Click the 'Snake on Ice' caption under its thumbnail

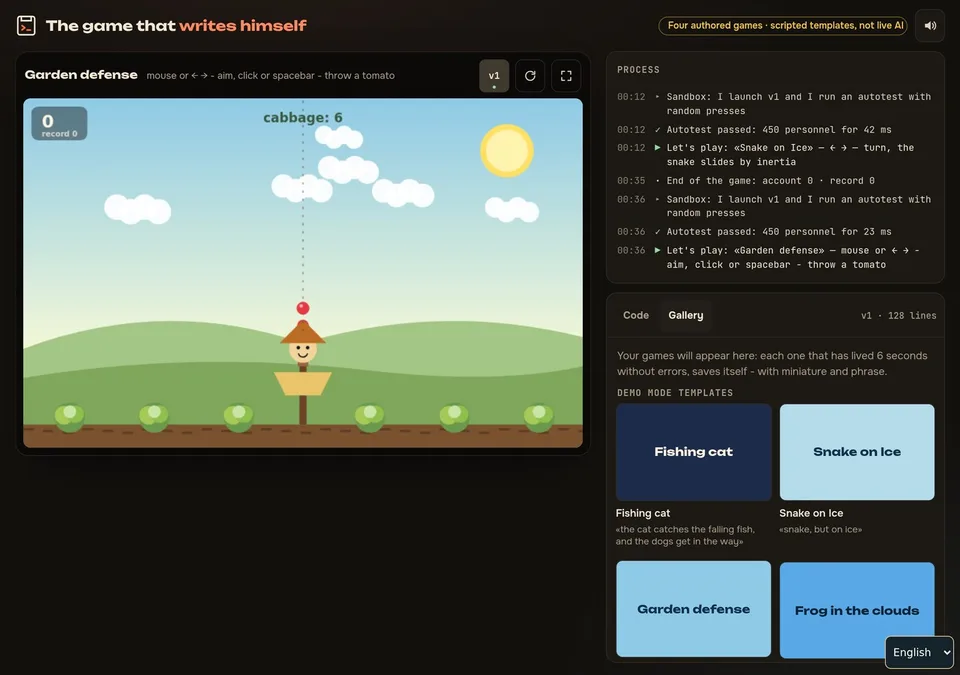[811, 513]
